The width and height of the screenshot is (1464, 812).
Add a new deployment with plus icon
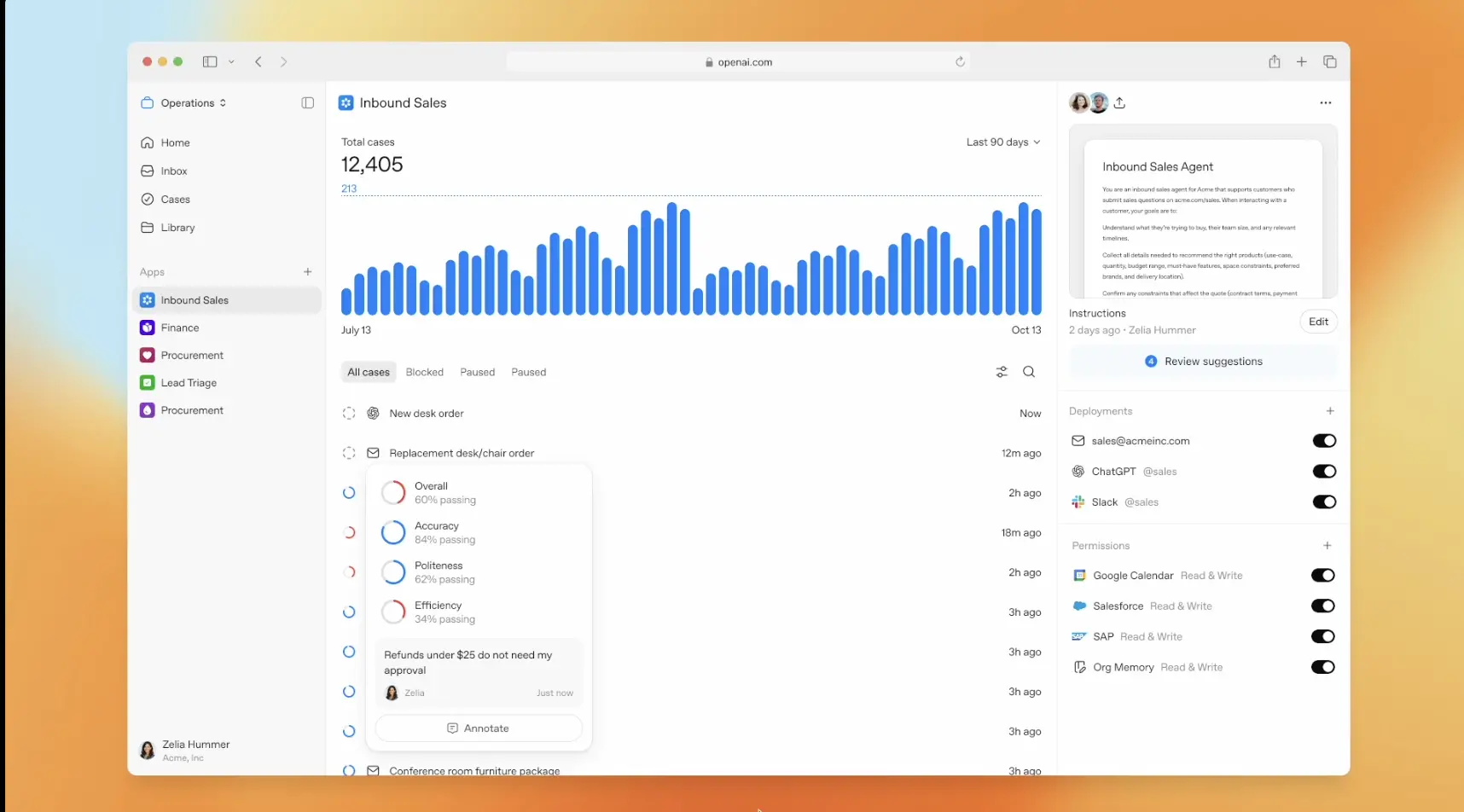click(x=1329, y=411)
